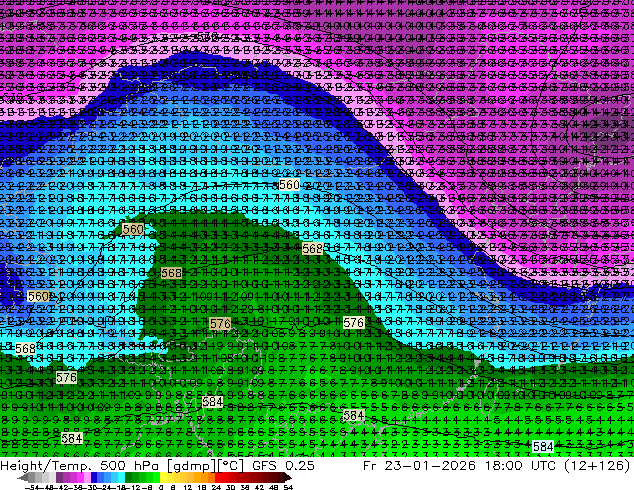
Task: Click the leftmost 560 contour label
Action: click(x=38, y=296)
